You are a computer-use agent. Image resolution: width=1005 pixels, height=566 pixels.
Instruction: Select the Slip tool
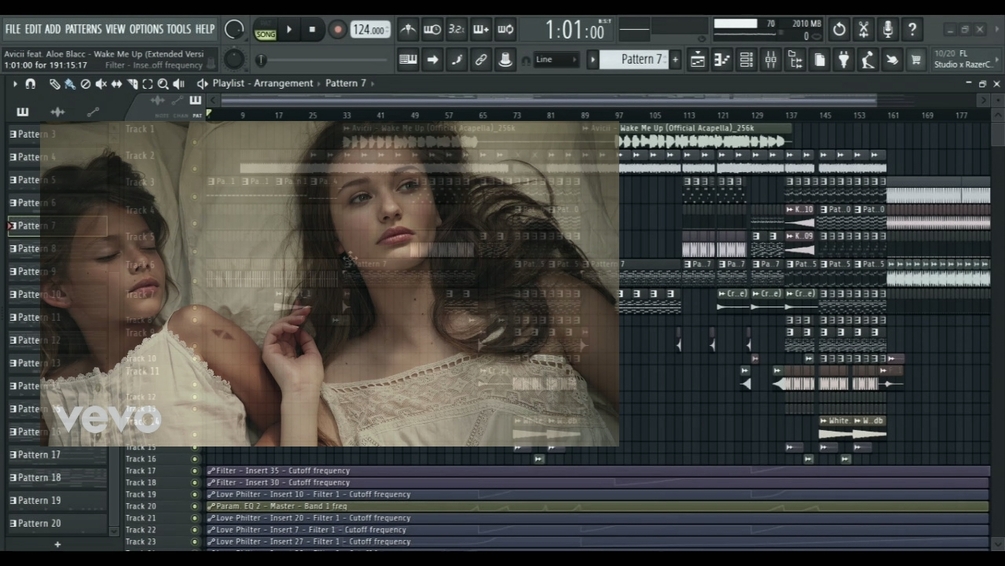(x=117, y=84)
